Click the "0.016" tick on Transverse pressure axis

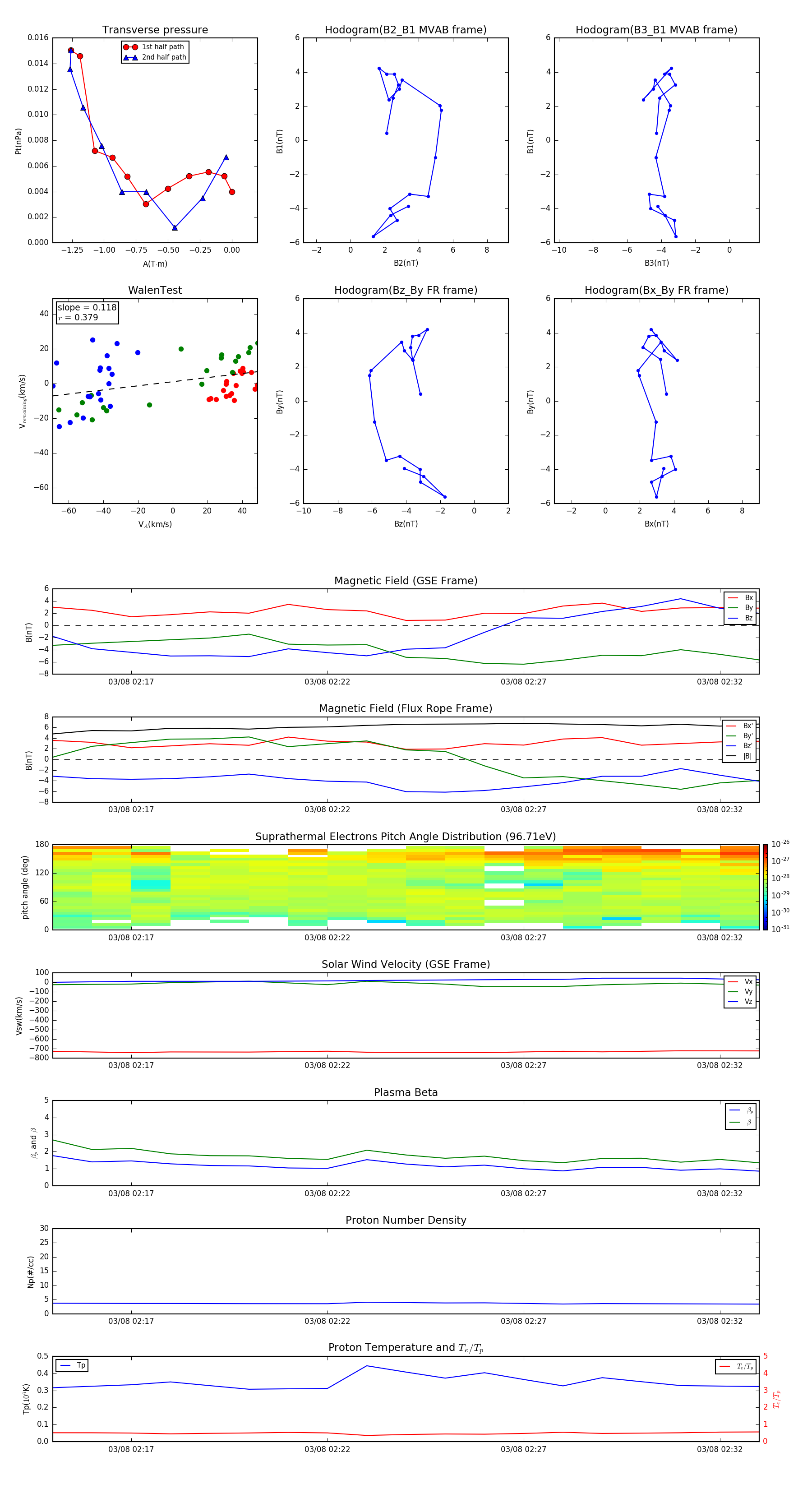(x=38, y=37)
